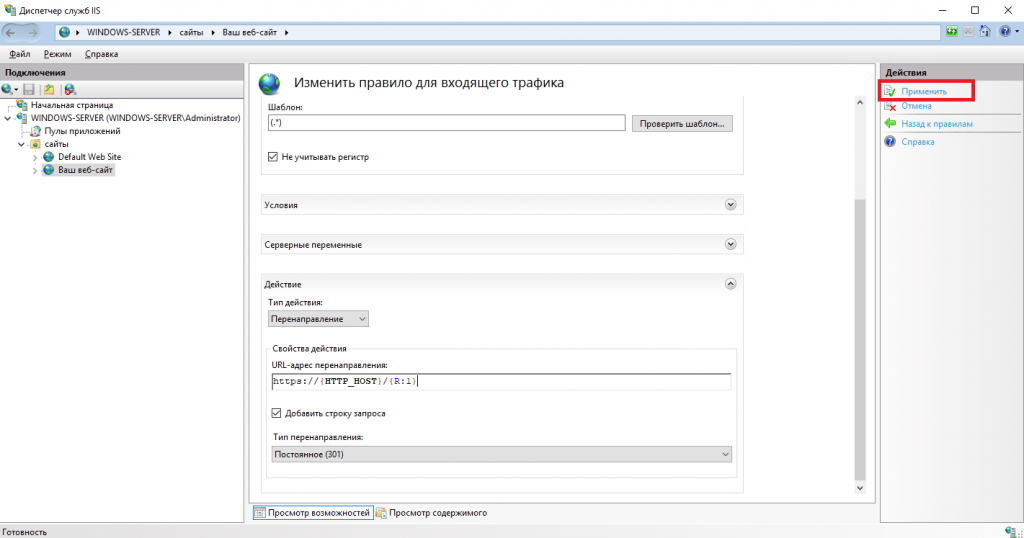Expand the Серверные переменные section
1024x538 pixels.
(730, 244)
